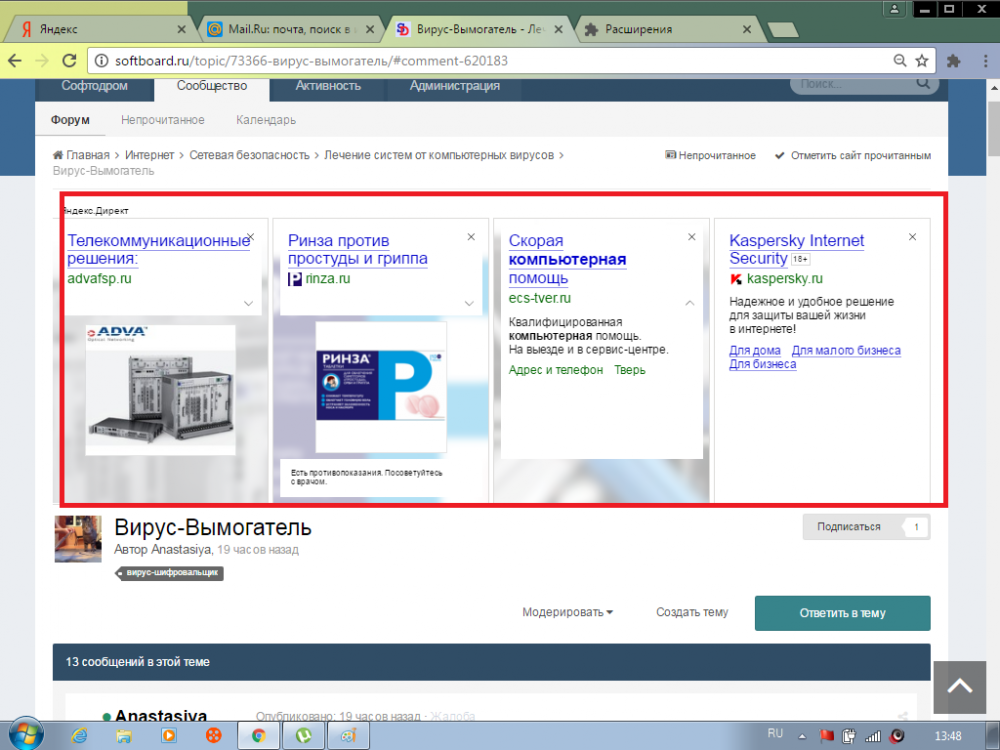The width and height of the screenshot is (1000, 750).
Task: Click the scroll-to-top arrow button
Action: pos(959,687)
